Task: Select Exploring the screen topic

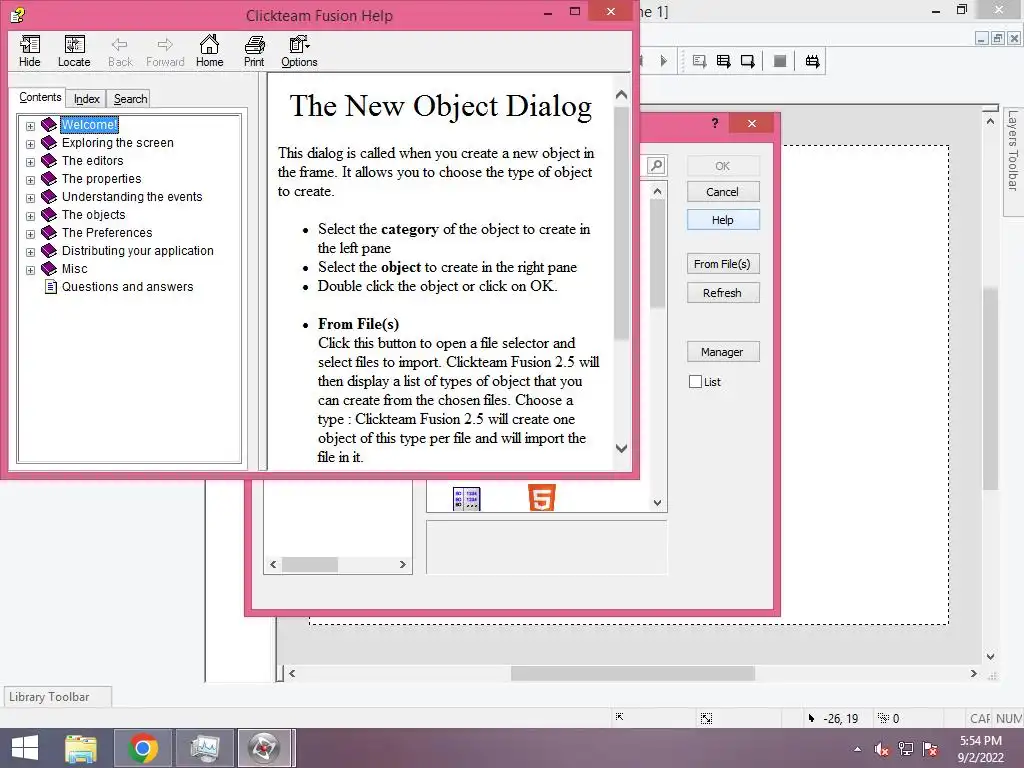Action: pyautogui.click(x=118, y=142)
